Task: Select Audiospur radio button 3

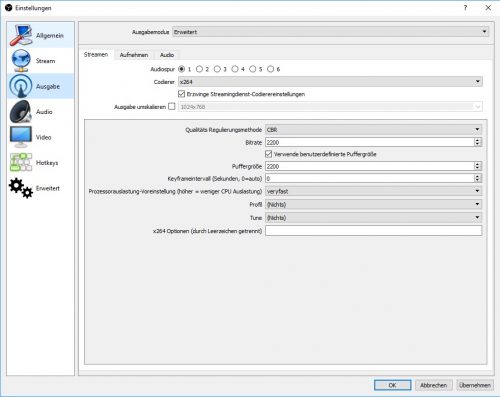Action: pyautogui.click(x=217, y=69)
